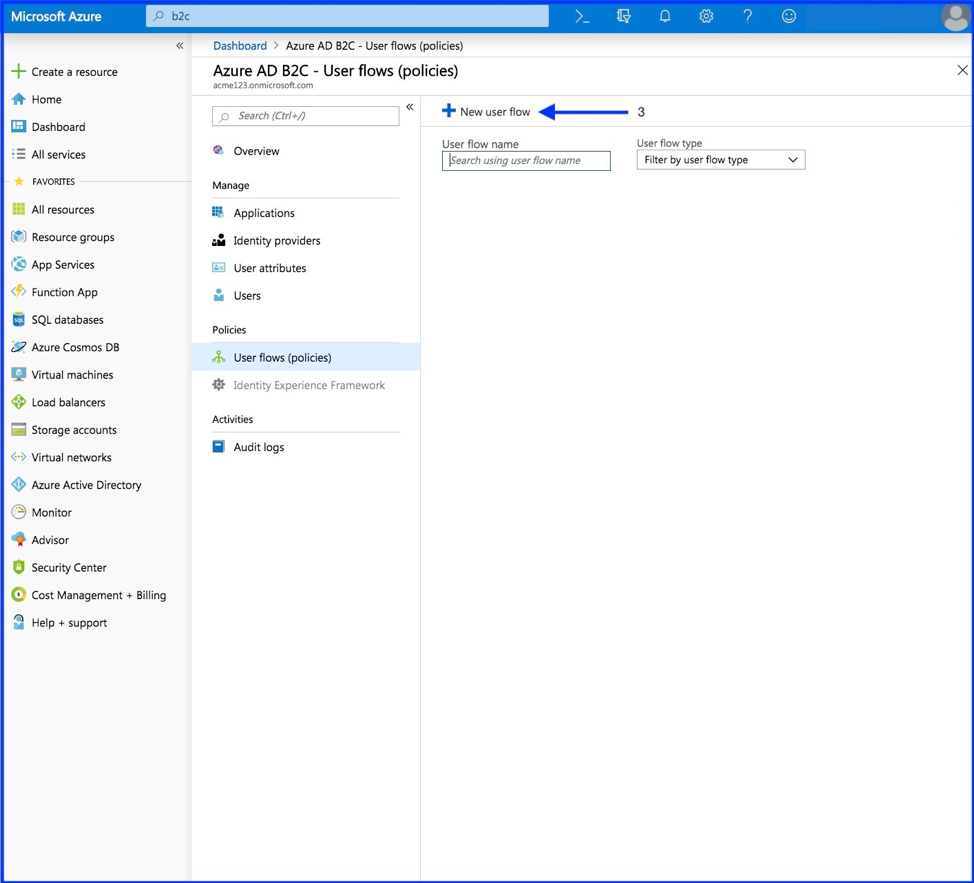Click the Resource groups cube icon
The width and height of the screenshot is (974, 883).
pyautogui.click(x=19, y=237)
